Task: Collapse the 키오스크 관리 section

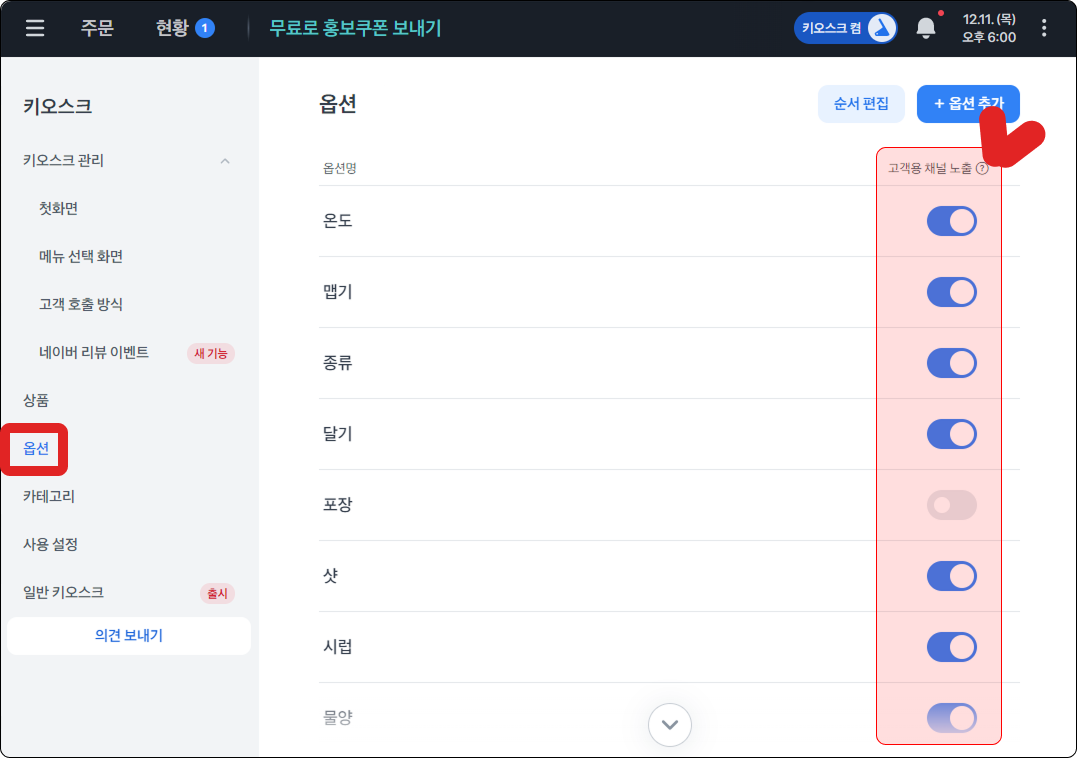Action: click(x=225, y=161)
